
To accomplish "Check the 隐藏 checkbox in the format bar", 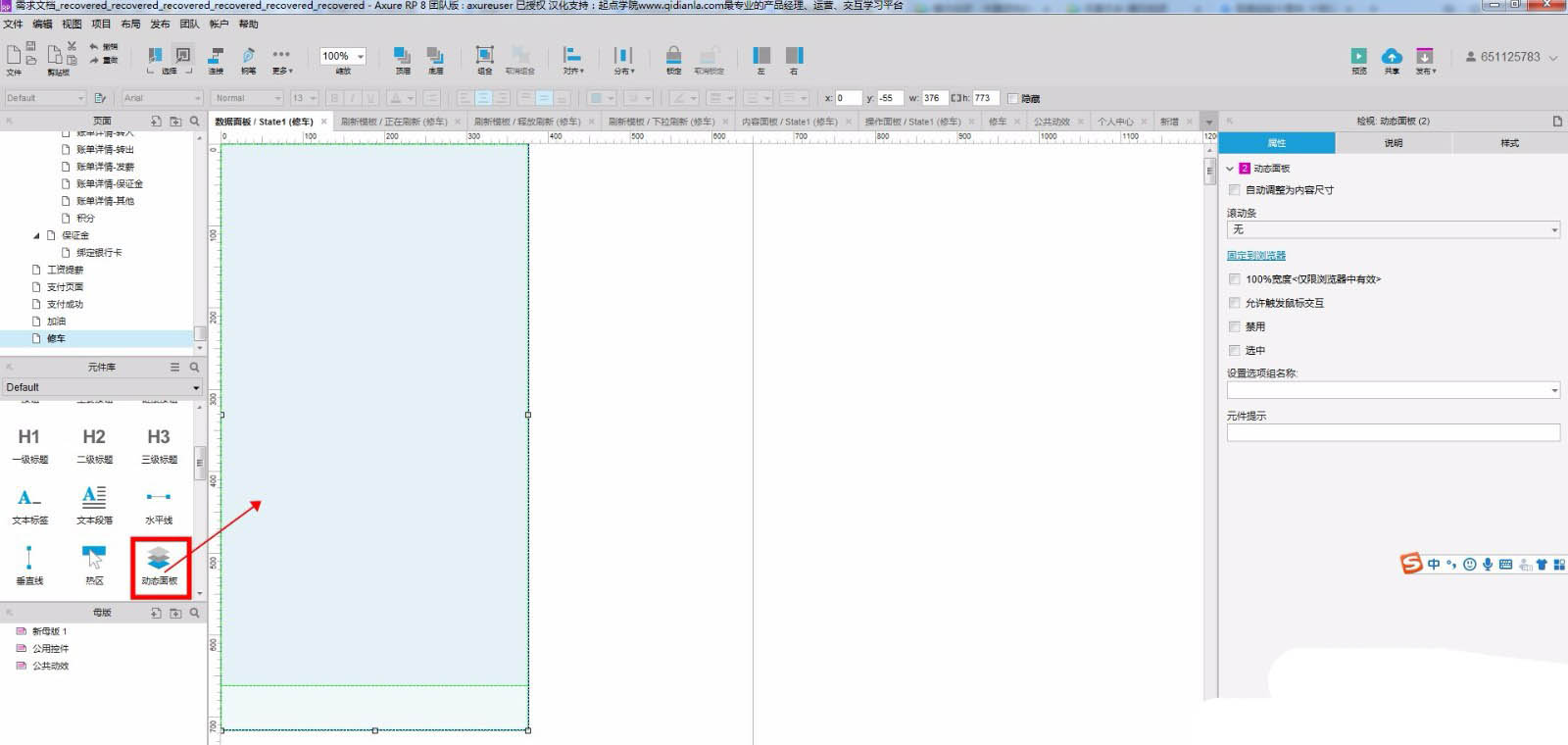I will coord(1013,98).
